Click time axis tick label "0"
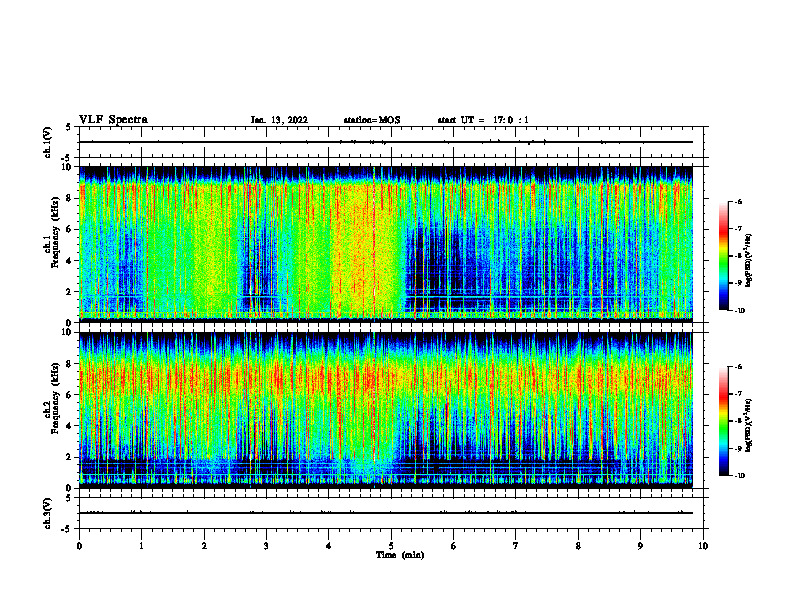Viewport: 792px width, 612px height. coord(79,546)
